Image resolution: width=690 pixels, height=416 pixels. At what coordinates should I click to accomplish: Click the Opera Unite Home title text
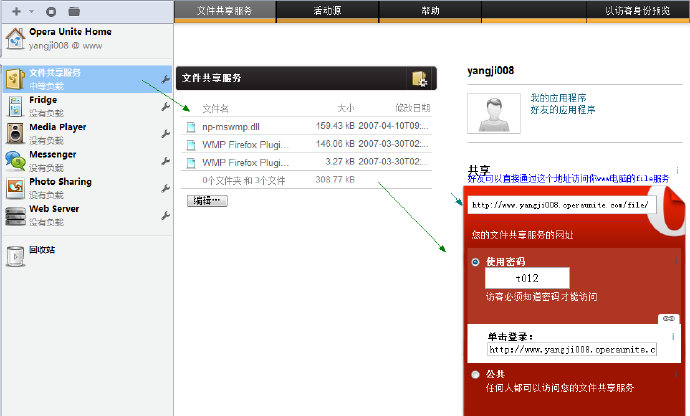(70, 32)
